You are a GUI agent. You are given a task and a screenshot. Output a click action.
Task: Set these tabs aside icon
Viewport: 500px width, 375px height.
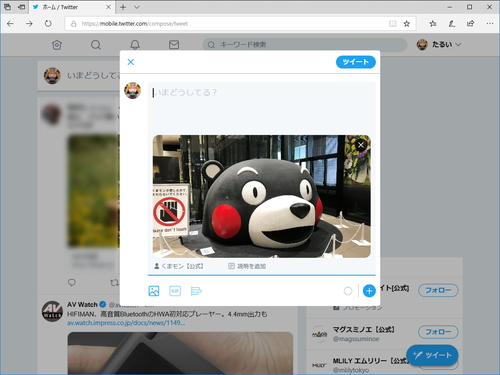pyautogui.click(x=21, y=7)
